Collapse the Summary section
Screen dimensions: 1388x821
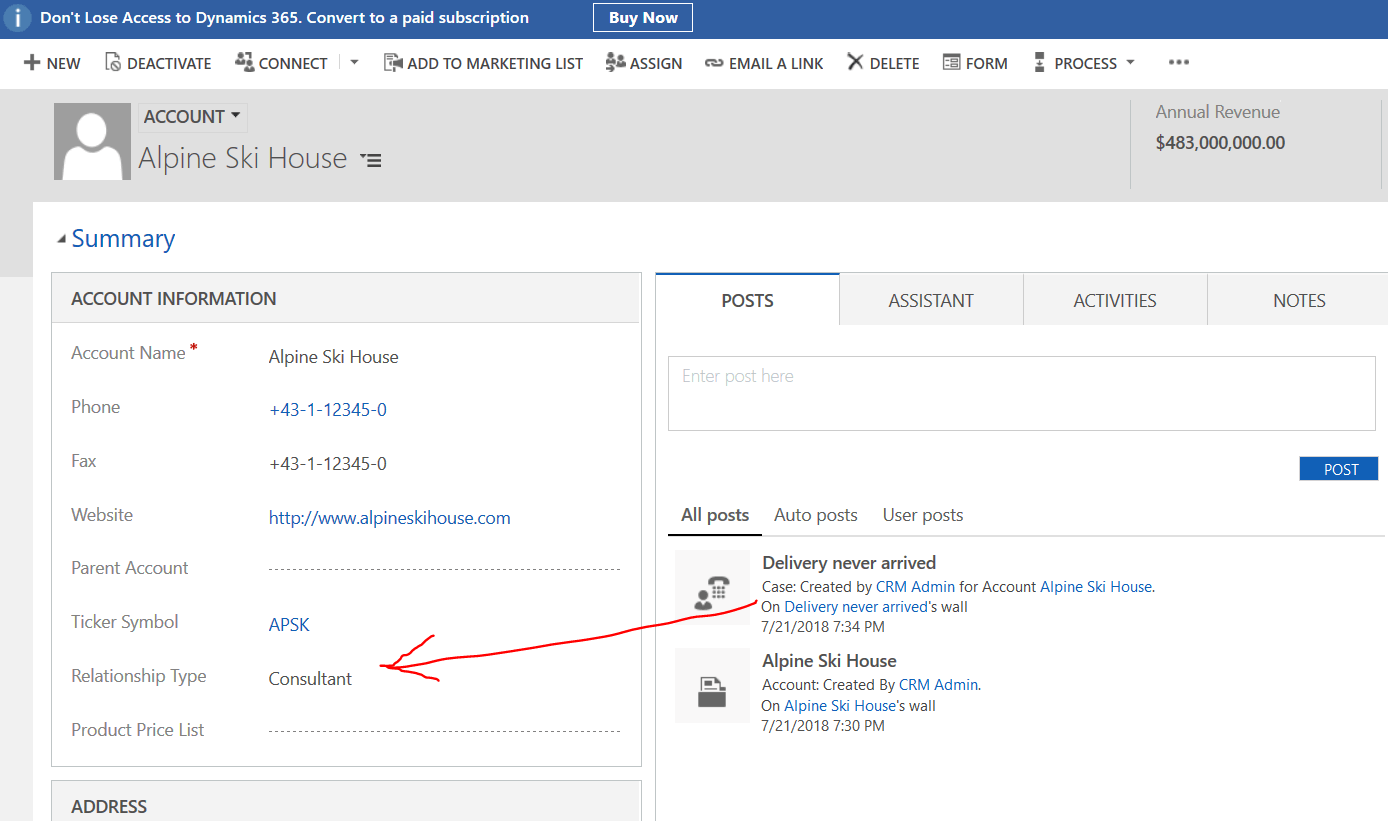(x=62, y=239)
